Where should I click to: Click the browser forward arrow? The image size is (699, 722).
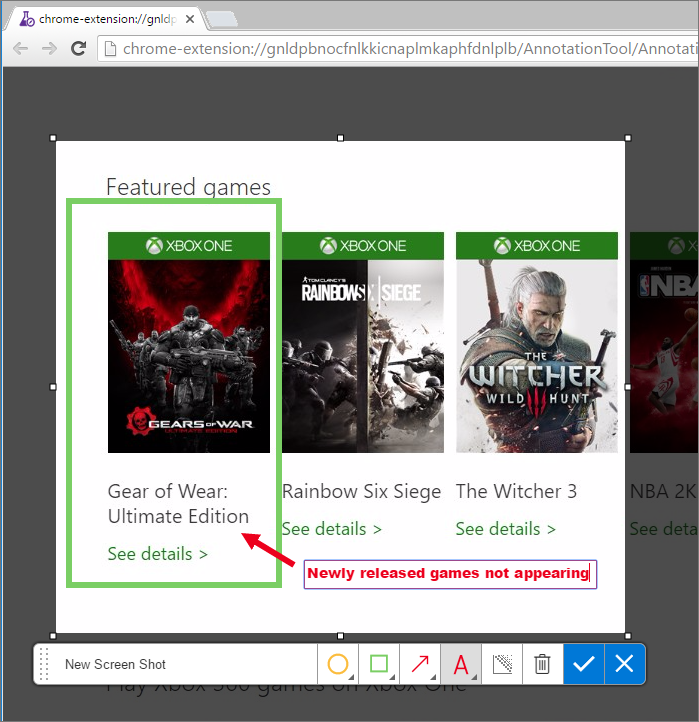tap(49, 48)
